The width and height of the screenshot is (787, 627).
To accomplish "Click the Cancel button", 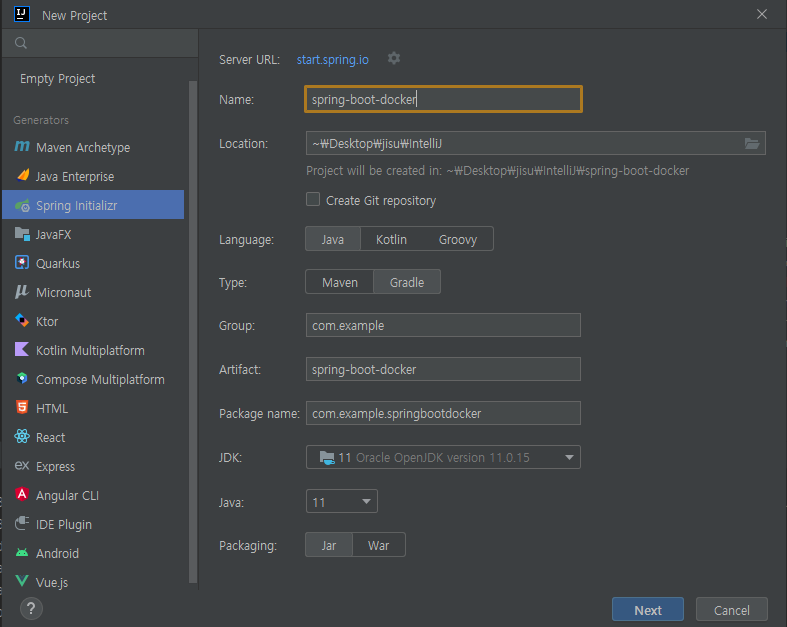I will pos(731,610).
